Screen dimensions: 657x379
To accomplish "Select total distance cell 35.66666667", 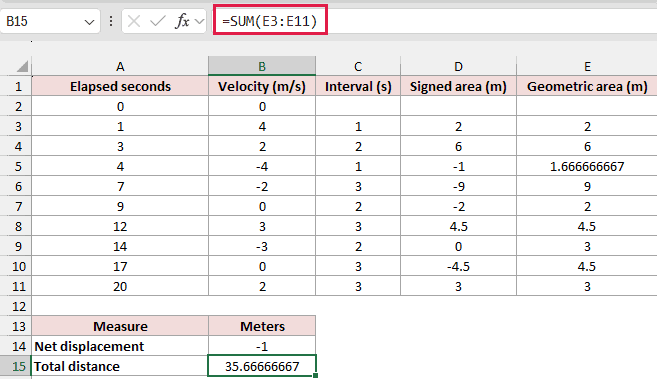I will click(262, 366).
